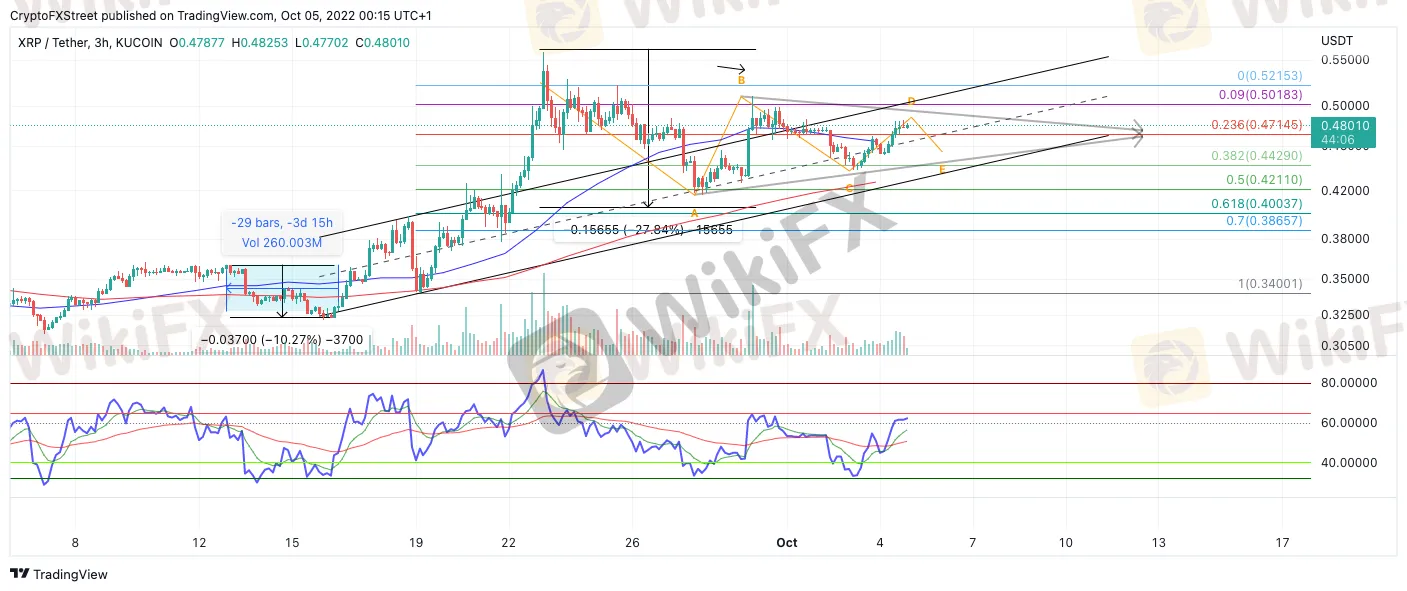Image resolution: width=1407 pixels, height=591 pixels.
Task: Click the orange wave label B
Action: point(741,79)
